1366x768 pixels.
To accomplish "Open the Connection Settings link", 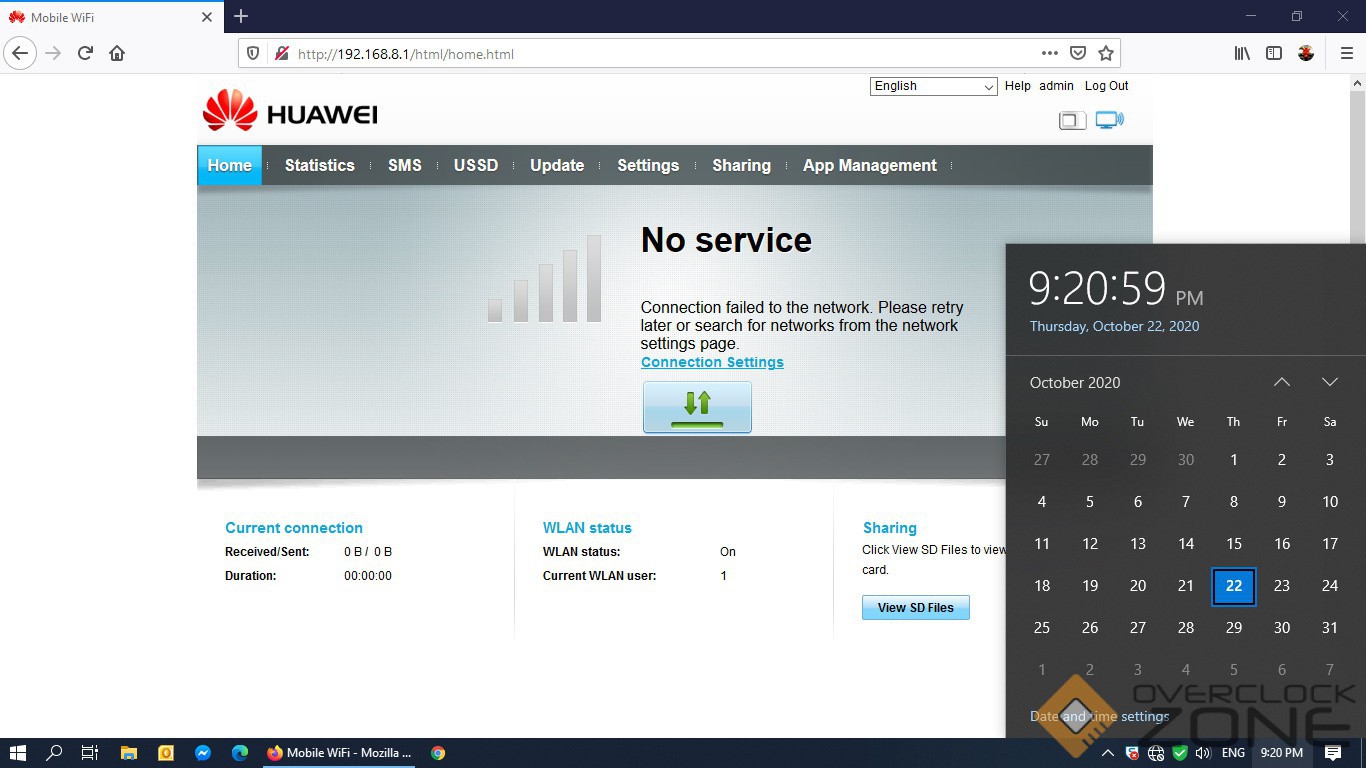I will click(x=712, y=362).
